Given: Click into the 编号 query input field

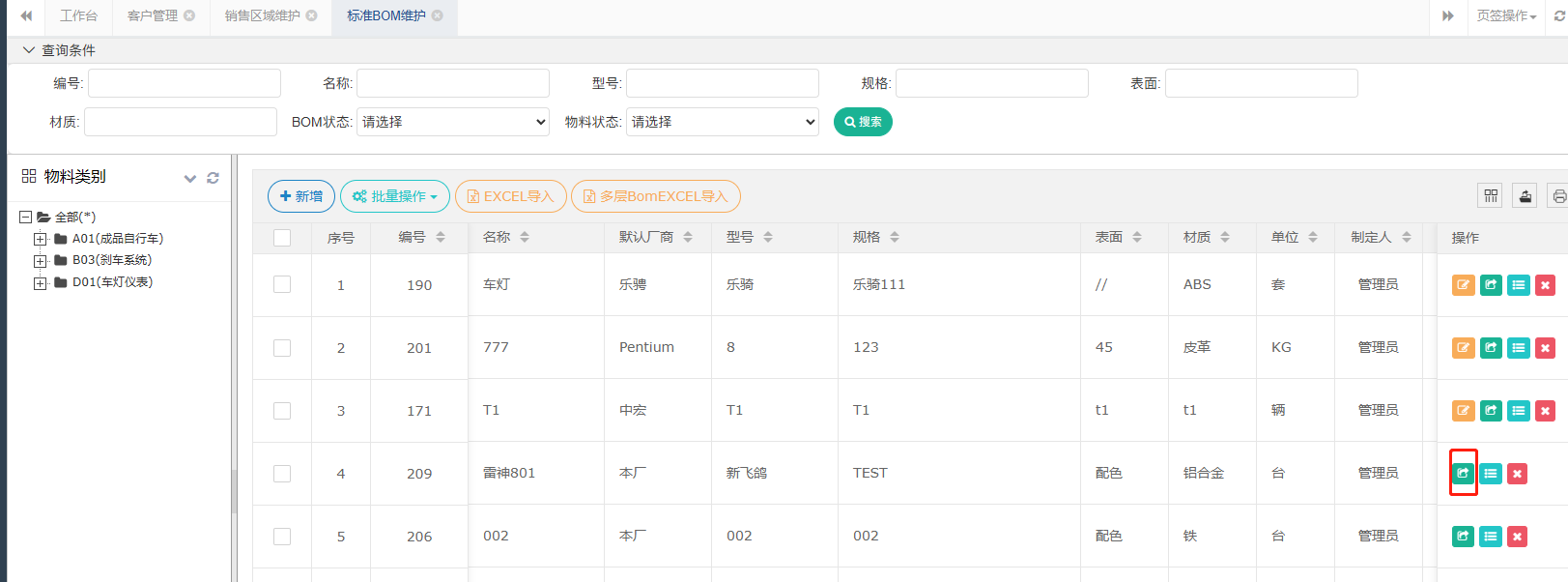Looking at the screenshot, I should 184,83.
